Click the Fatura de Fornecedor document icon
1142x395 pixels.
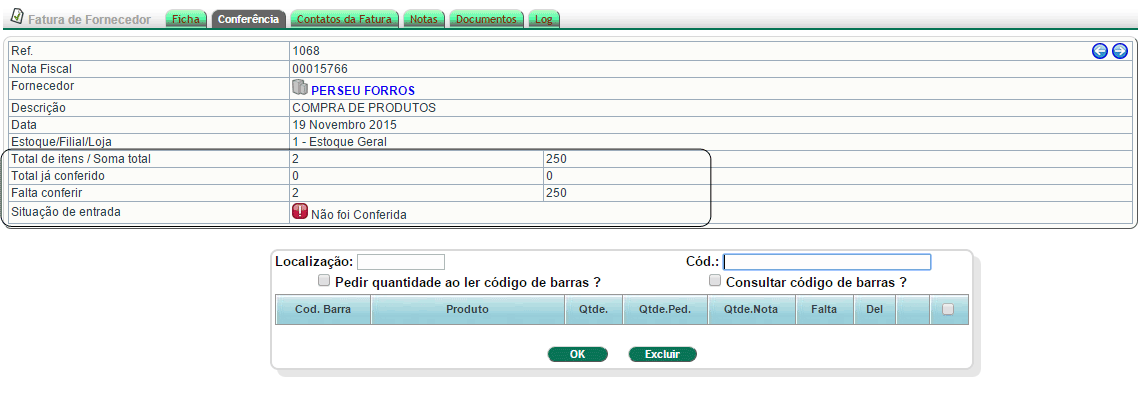pyautogui.click(x=17, y=16)
